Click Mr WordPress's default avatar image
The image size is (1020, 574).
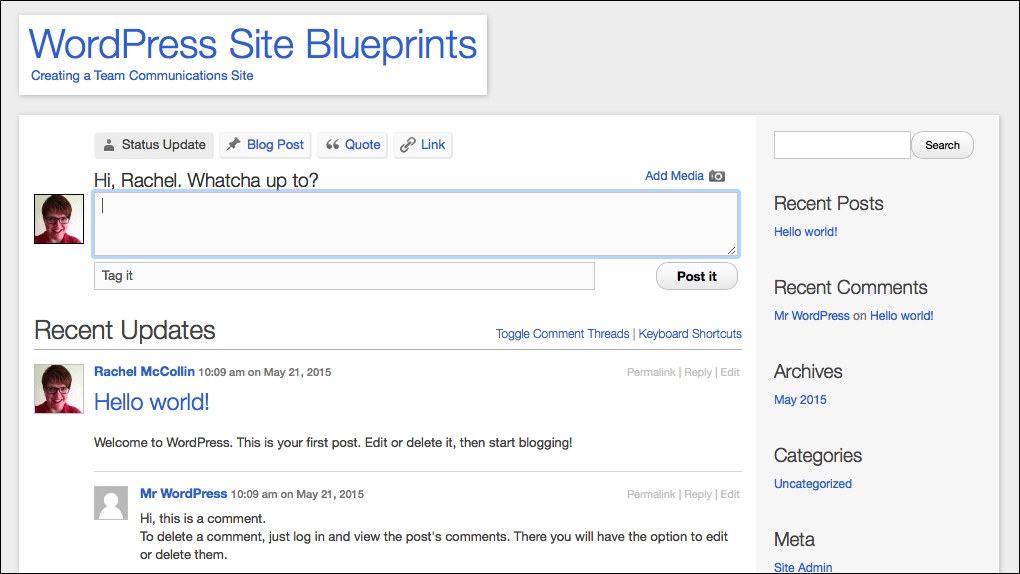111,502
